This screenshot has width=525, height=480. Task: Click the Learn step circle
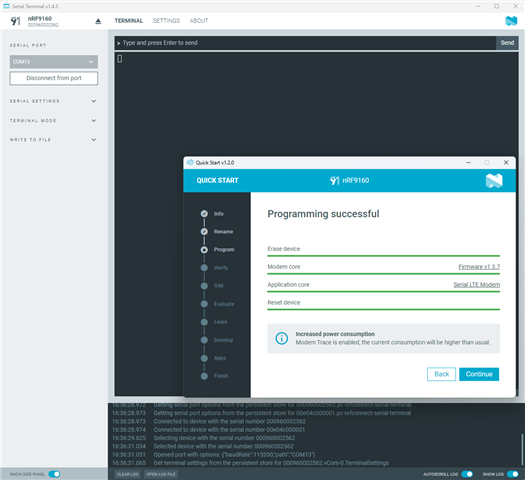[204, 322]
